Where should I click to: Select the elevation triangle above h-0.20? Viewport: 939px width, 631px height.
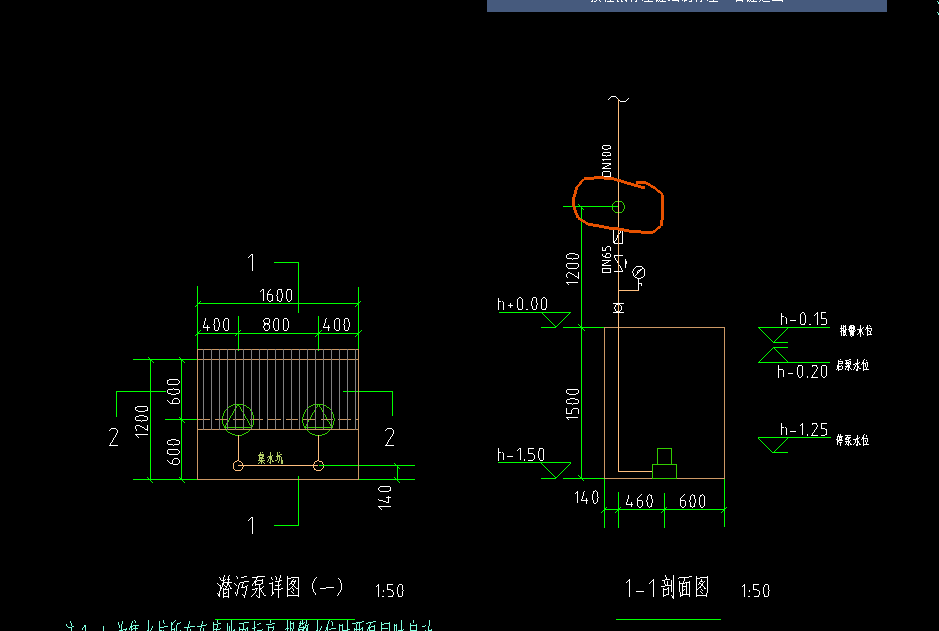[x=773, y=355]
